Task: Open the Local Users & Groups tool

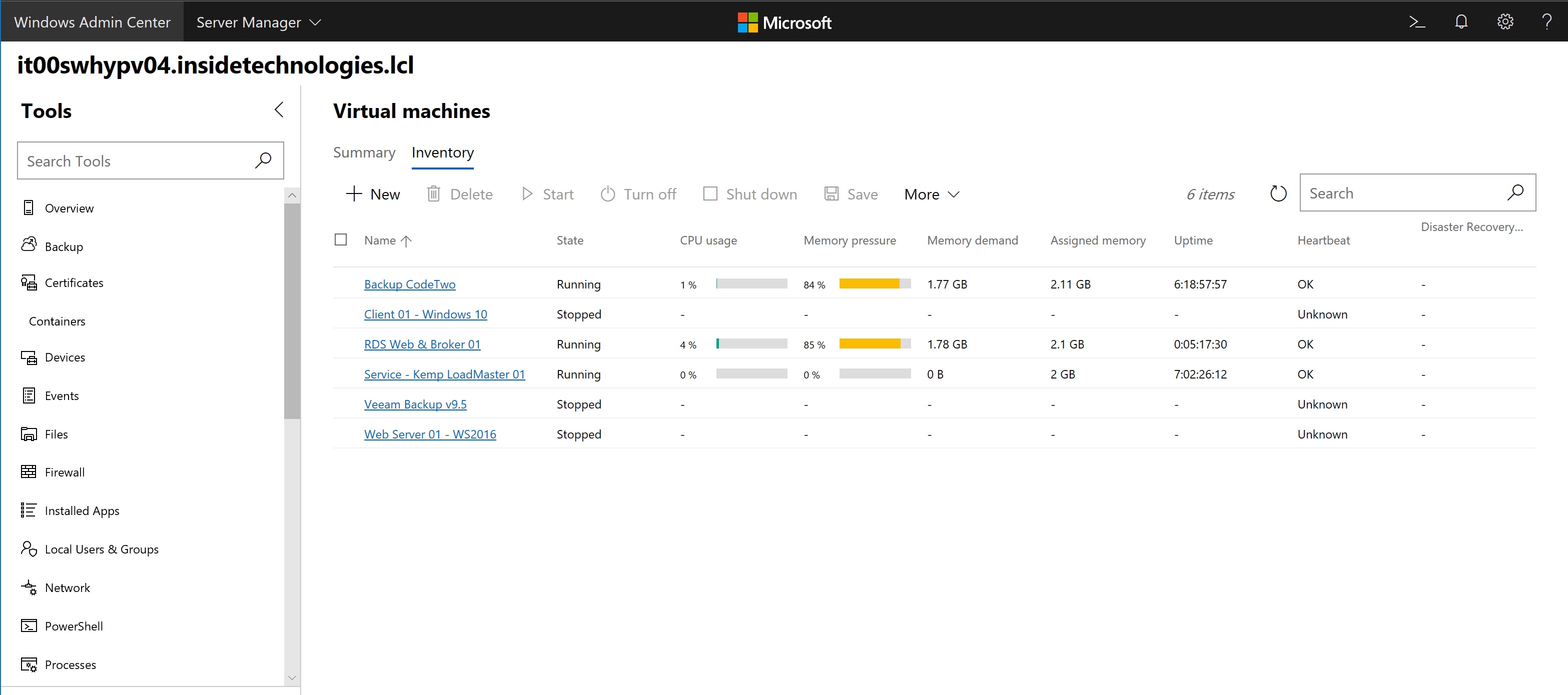Action: [x=90, y=549]
